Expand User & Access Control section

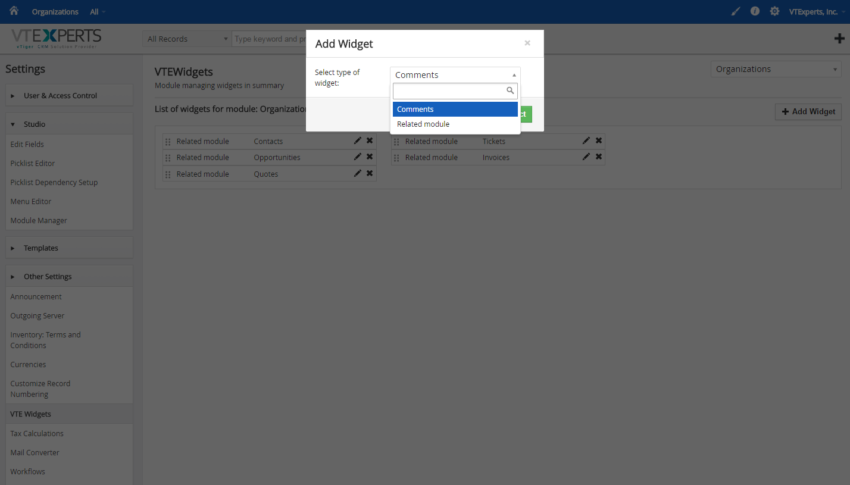[69, 95]
